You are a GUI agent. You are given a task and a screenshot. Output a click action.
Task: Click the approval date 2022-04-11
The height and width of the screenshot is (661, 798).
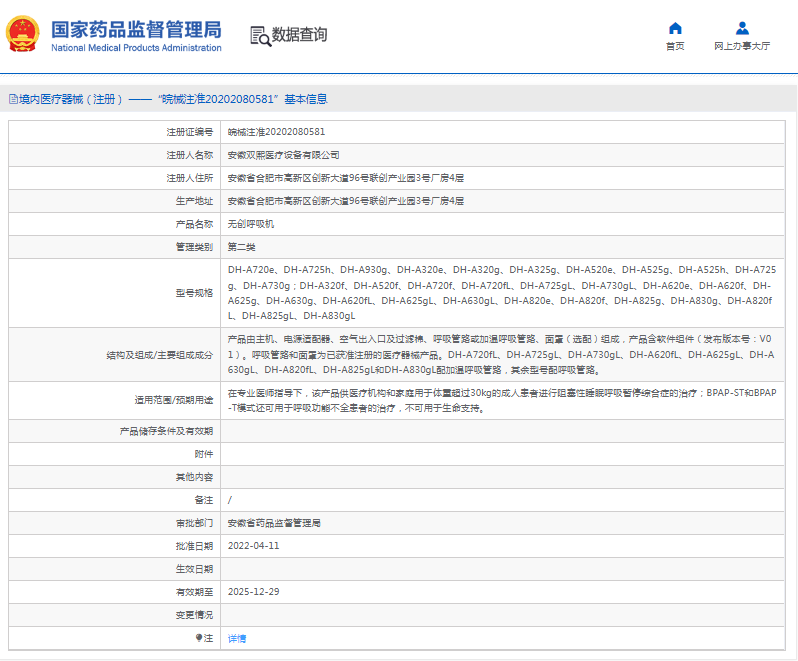(x=254, y=546)
